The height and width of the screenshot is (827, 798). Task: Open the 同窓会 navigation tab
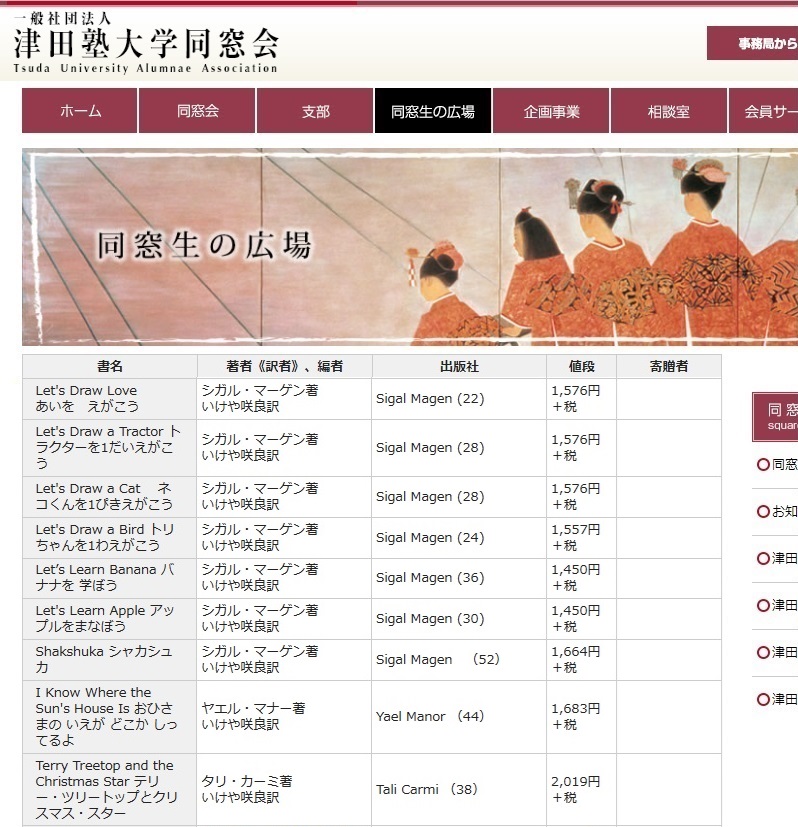tap(197, 111)
